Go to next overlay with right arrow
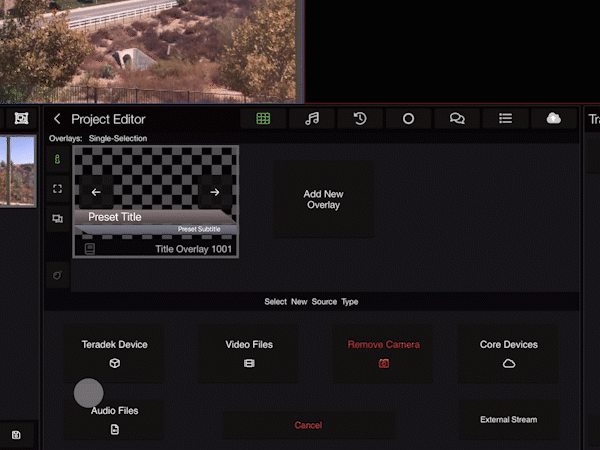600x450 pixels. pyautogui.click(x=214, y=192)
